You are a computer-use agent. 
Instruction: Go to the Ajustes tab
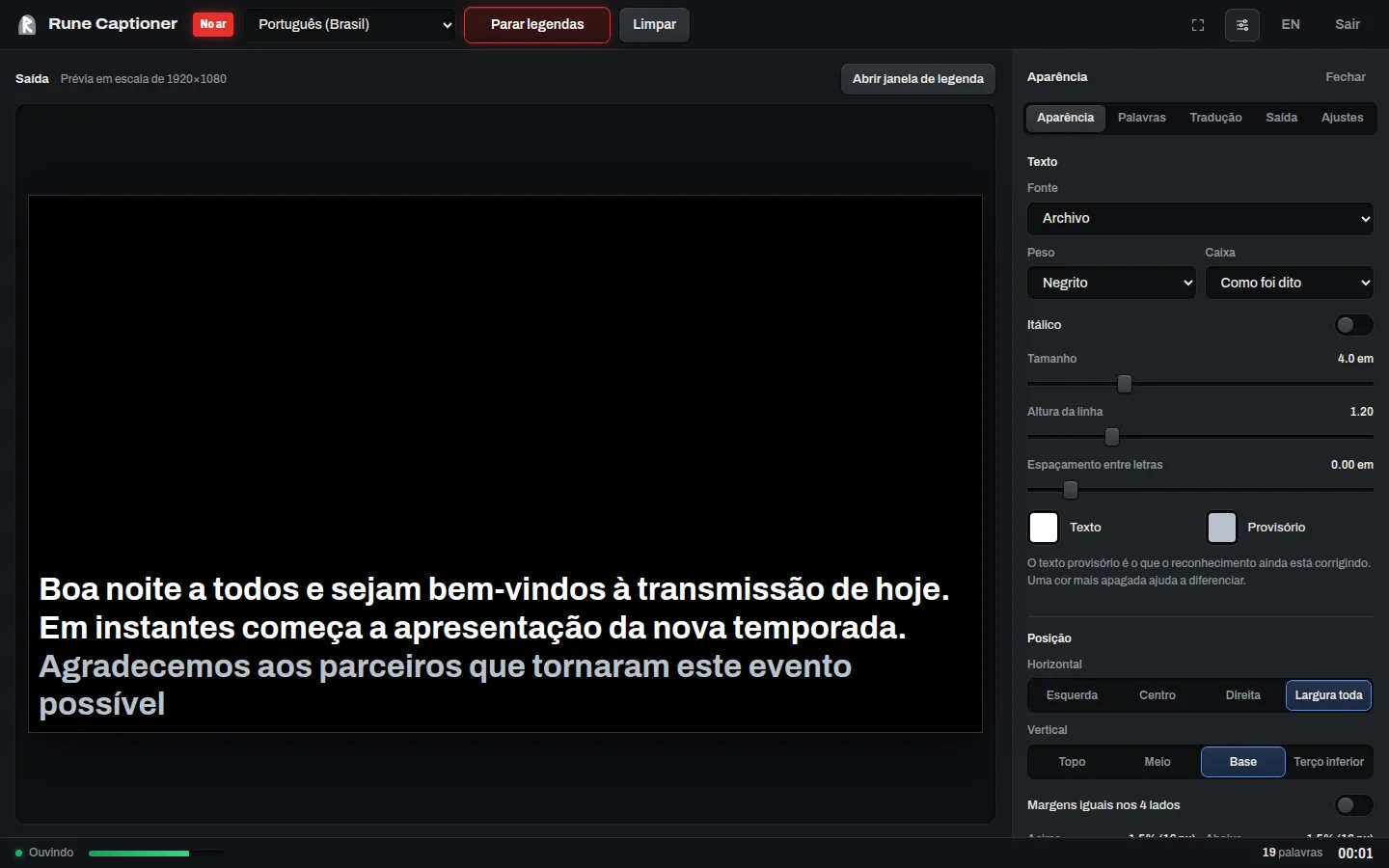[x=1342, y=118]
